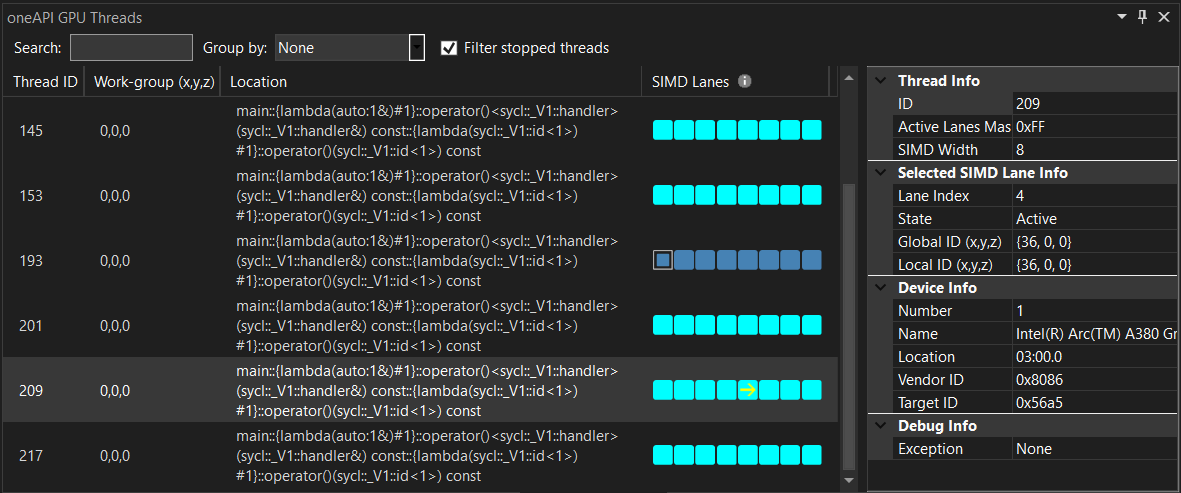This screenshot has width=1181, height=493.
Task: Click the Search input field
Action: point(131,48)
